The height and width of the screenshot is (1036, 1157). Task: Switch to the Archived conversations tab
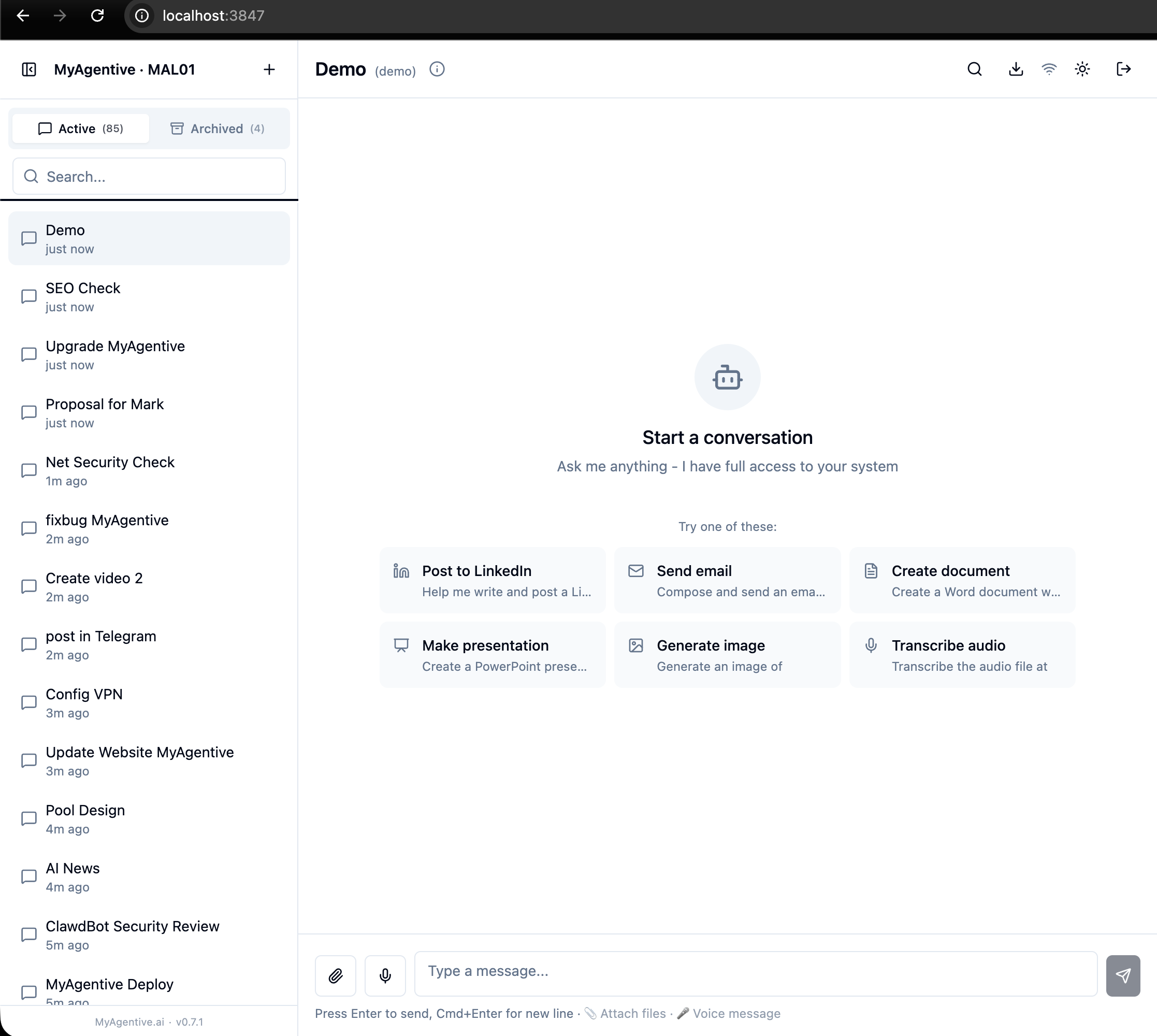[217, 128]
